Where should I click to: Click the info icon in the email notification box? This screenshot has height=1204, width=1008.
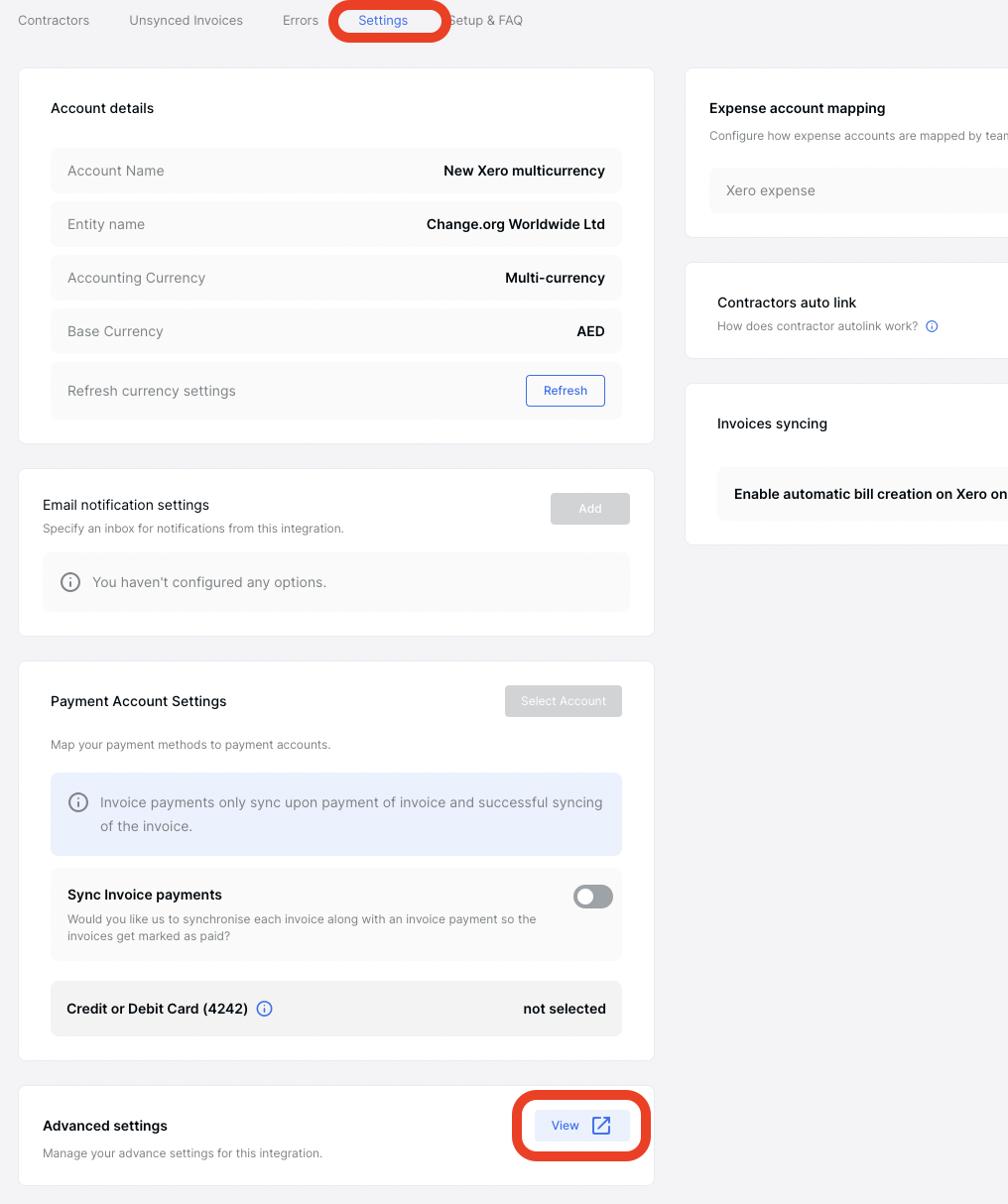click(x=69, y=581)
